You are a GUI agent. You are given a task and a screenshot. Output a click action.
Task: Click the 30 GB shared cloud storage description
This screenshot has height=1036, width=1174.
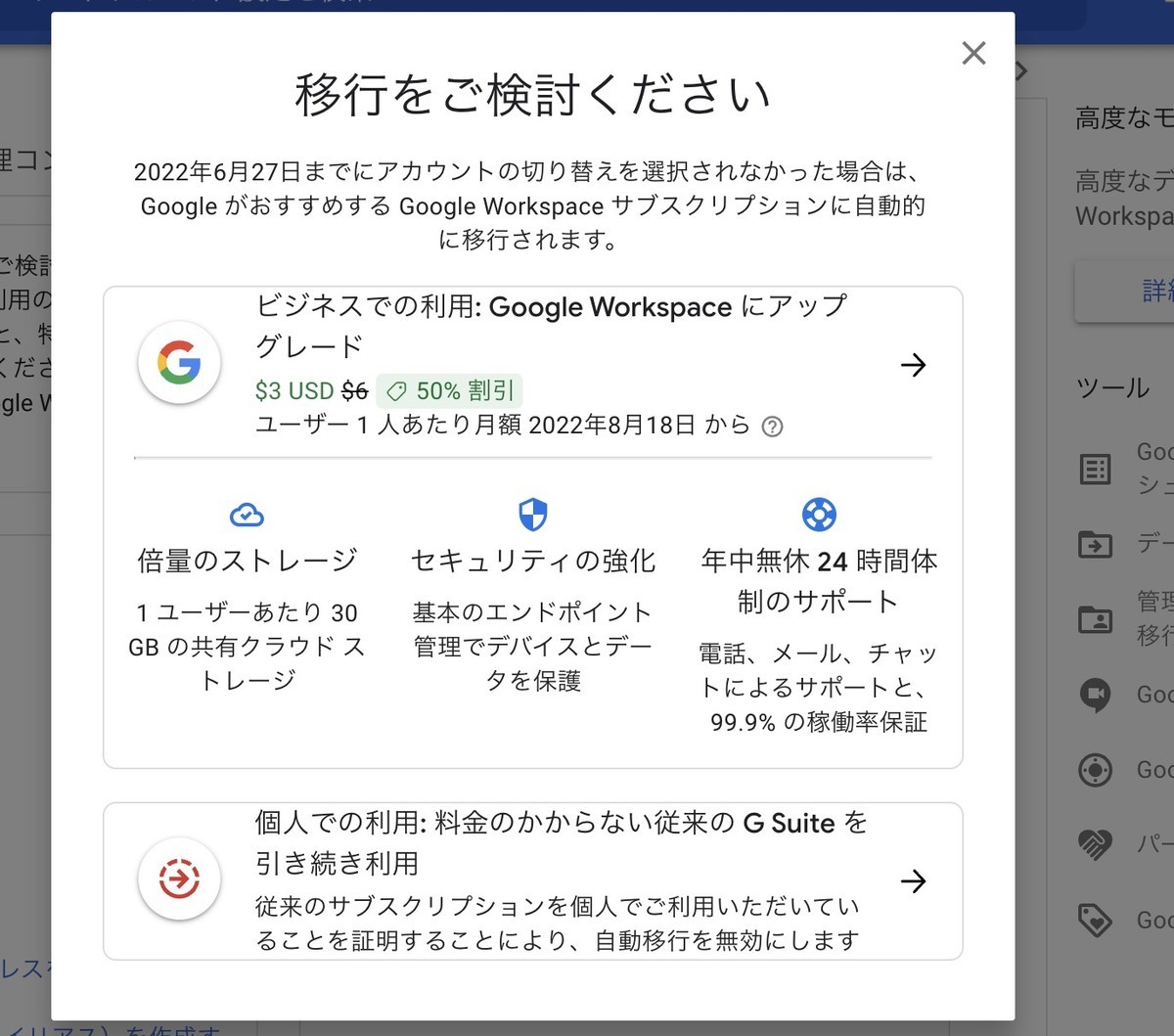tap(247, 646)
